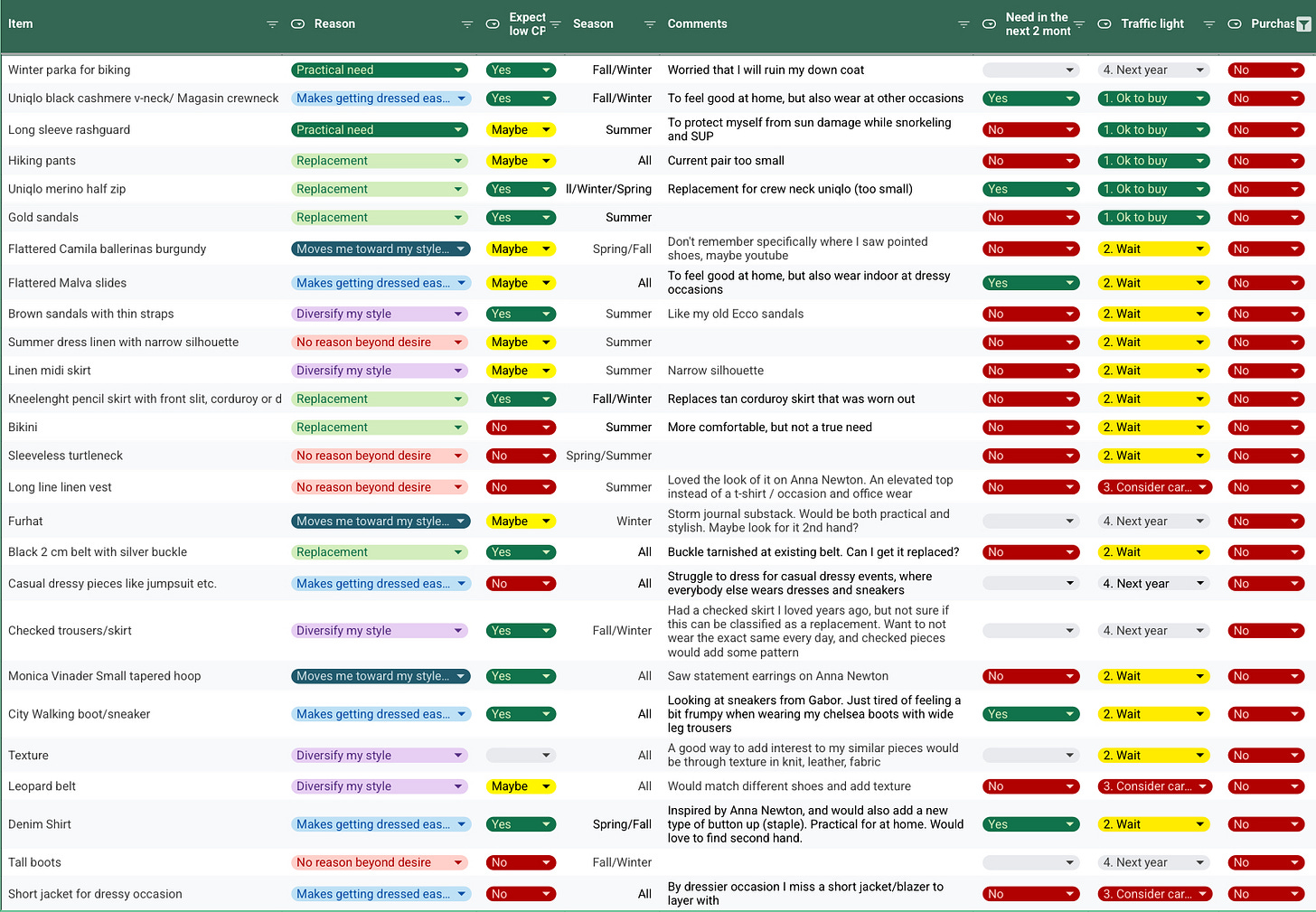Open the Reason column filter icon
The height and width of the screenshot is (912, 1316).
[x=467, y=24]
